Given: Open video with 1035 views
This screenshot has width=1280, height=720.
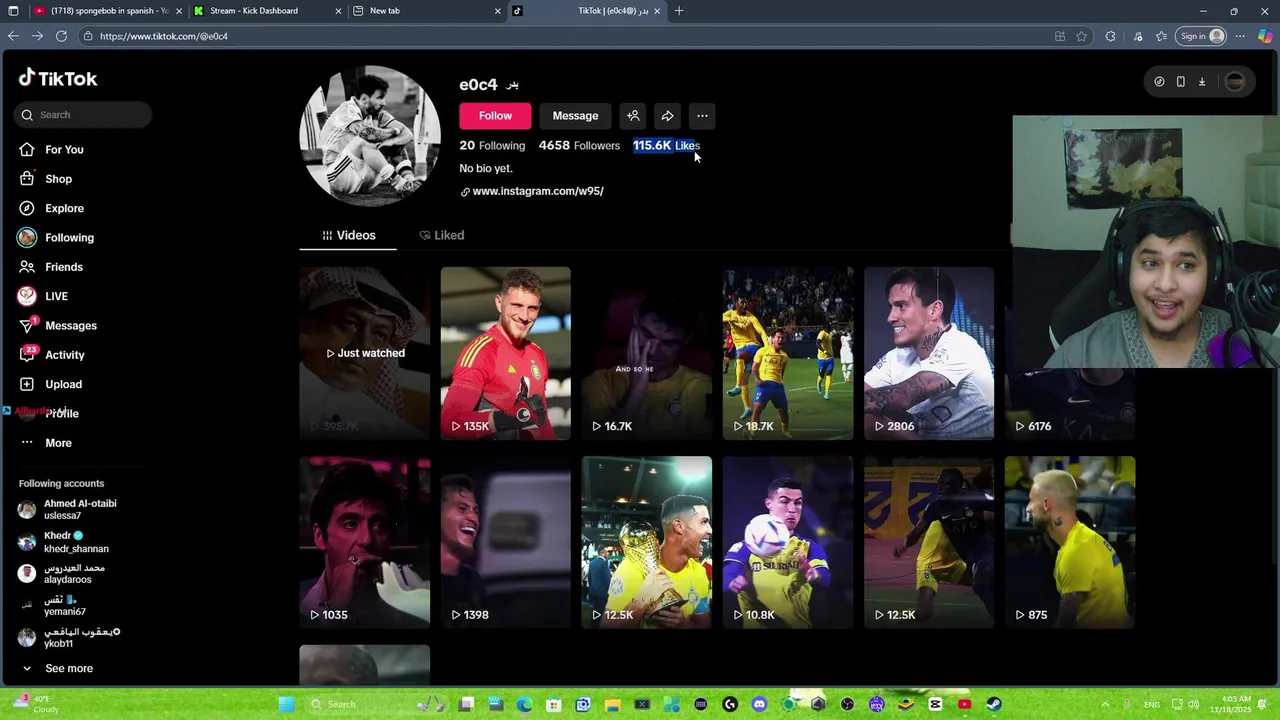Looking at the screenshot, I should click(365, 542).
